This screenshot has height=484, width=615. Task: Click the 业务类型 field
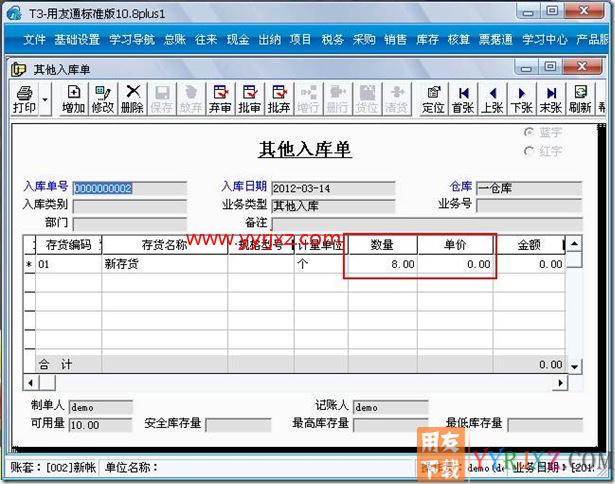[x=333, y=206]
